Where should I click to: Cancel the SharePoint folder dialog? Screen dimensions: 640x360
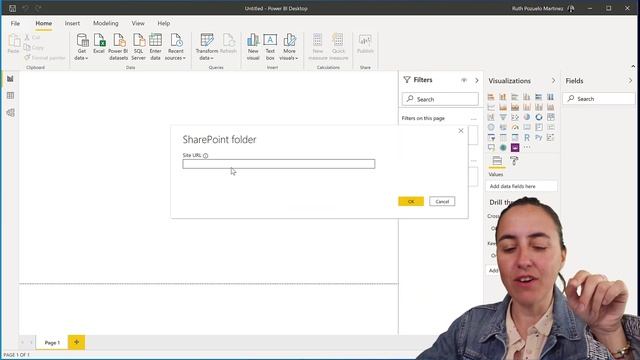pyautogui.click(x=442, y=201)
